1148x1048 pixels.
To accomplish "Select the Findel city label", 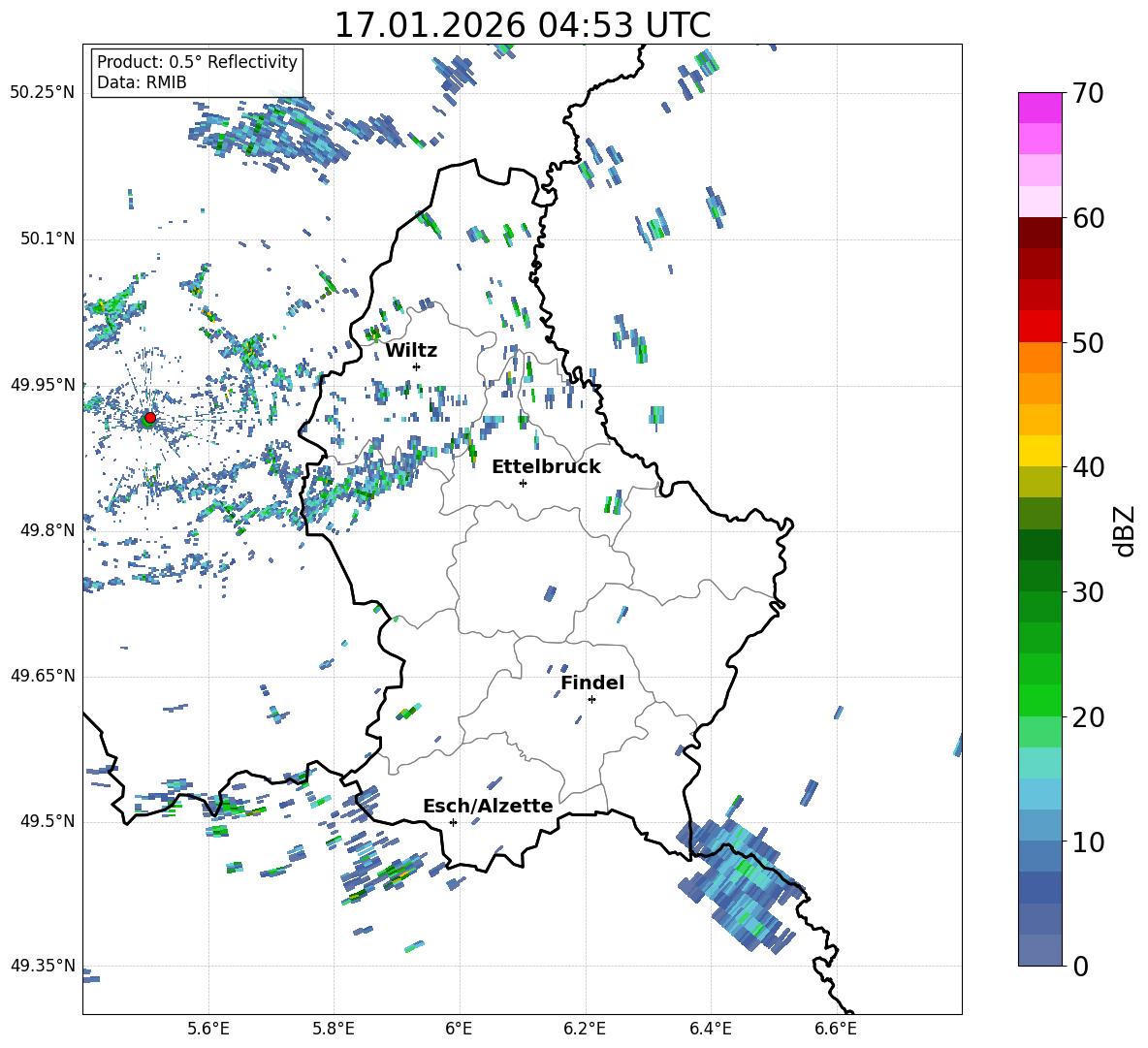I will click(591, 683).
